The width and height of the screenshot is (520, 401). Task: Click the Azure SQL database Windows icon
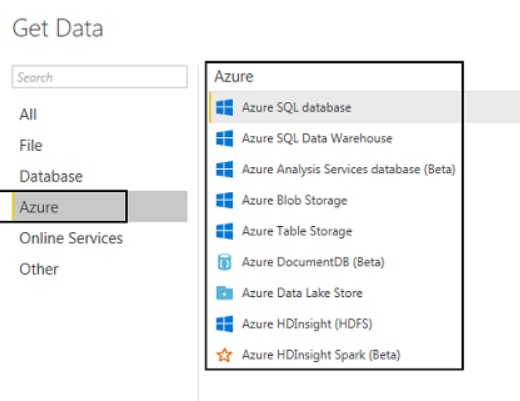point(224,107)
